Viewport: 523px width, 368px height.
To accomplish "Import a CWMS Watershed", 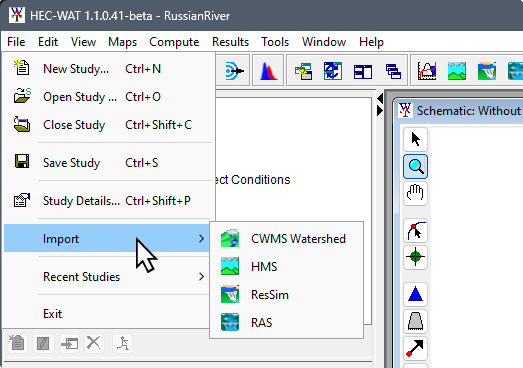I will 286,239.
